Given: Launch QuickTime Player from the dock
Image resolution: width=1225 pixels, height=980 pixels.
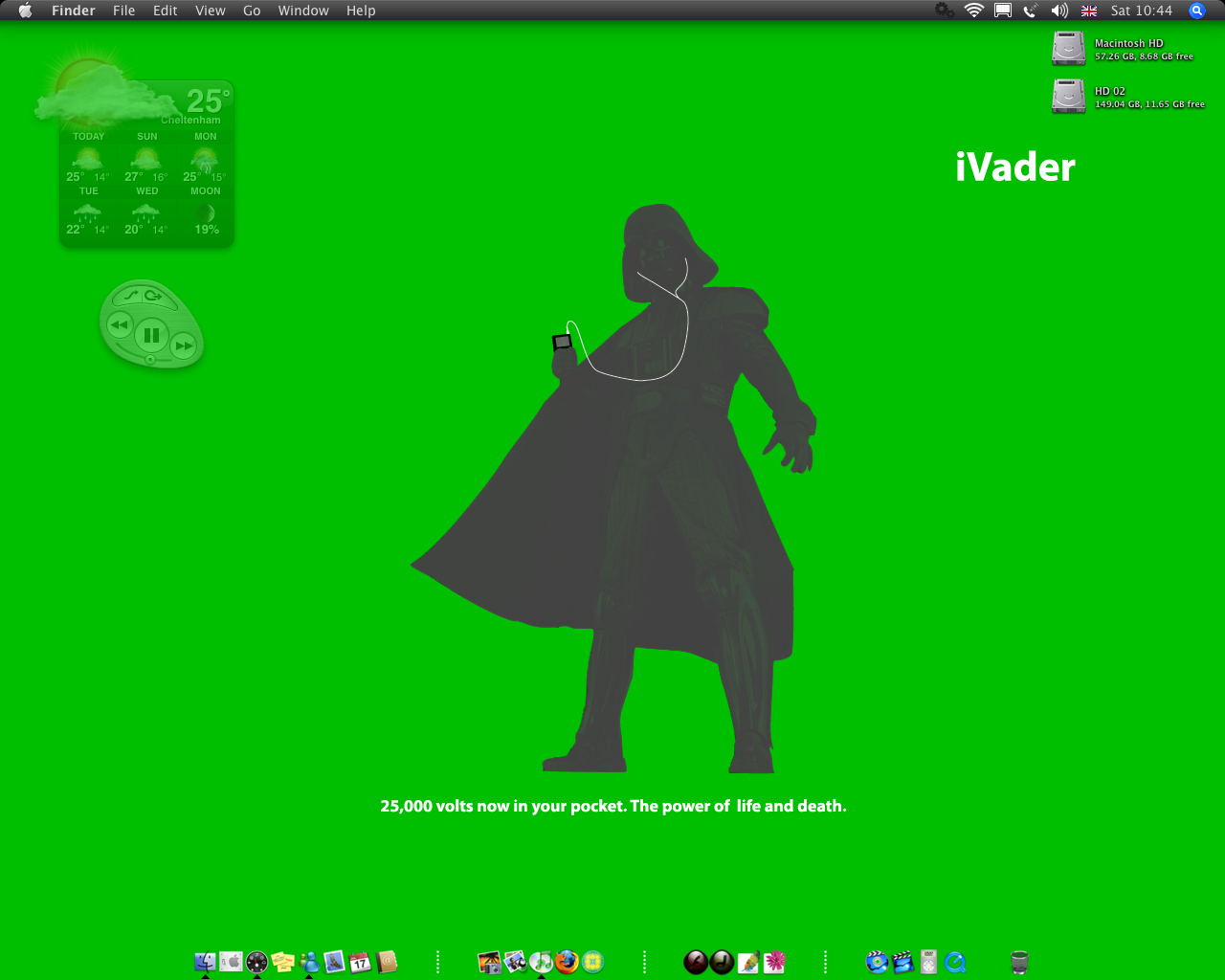Looking at the screenshot, I should 954,962.
